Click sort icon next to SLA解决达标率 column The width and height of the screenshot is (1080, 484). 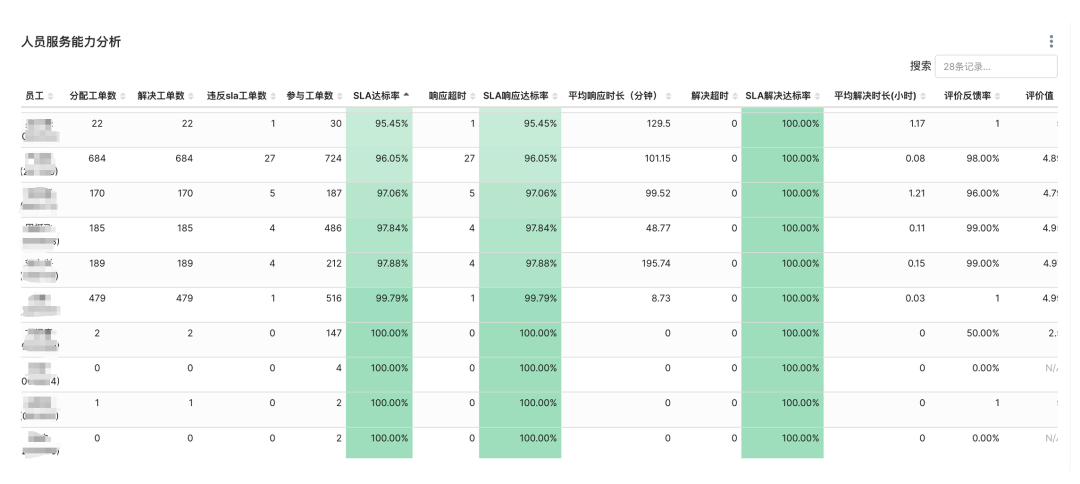click(x=817, y=96)
